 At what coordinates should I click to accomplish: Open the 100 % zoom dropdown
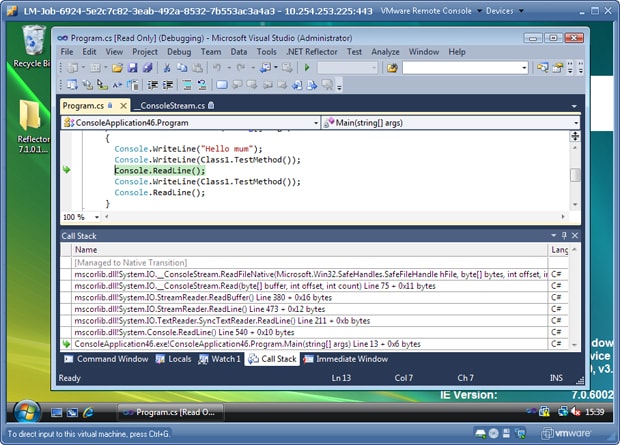tap(96, 217)
